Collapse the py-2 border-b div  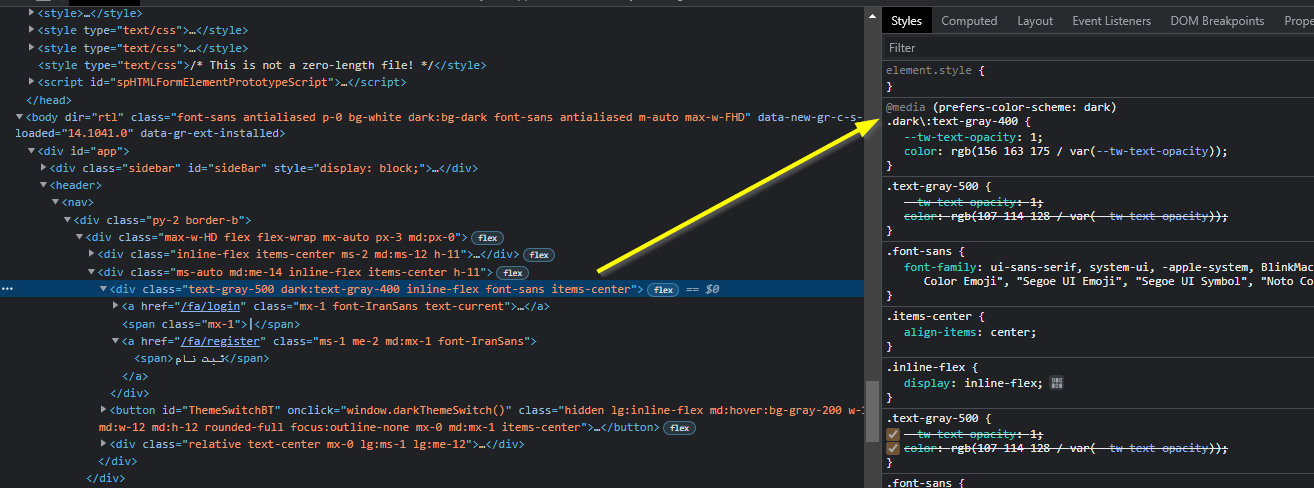pos(67,220)
